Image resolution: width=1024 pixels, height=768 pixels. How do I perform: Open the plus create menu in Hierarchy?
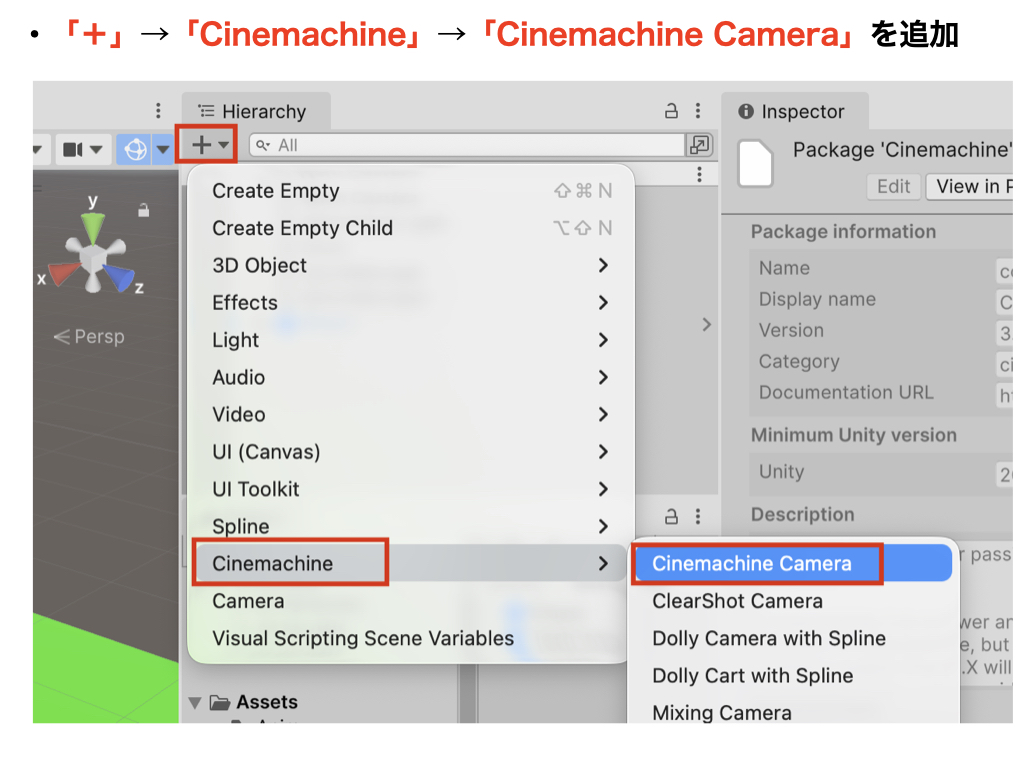coord(209,145)
